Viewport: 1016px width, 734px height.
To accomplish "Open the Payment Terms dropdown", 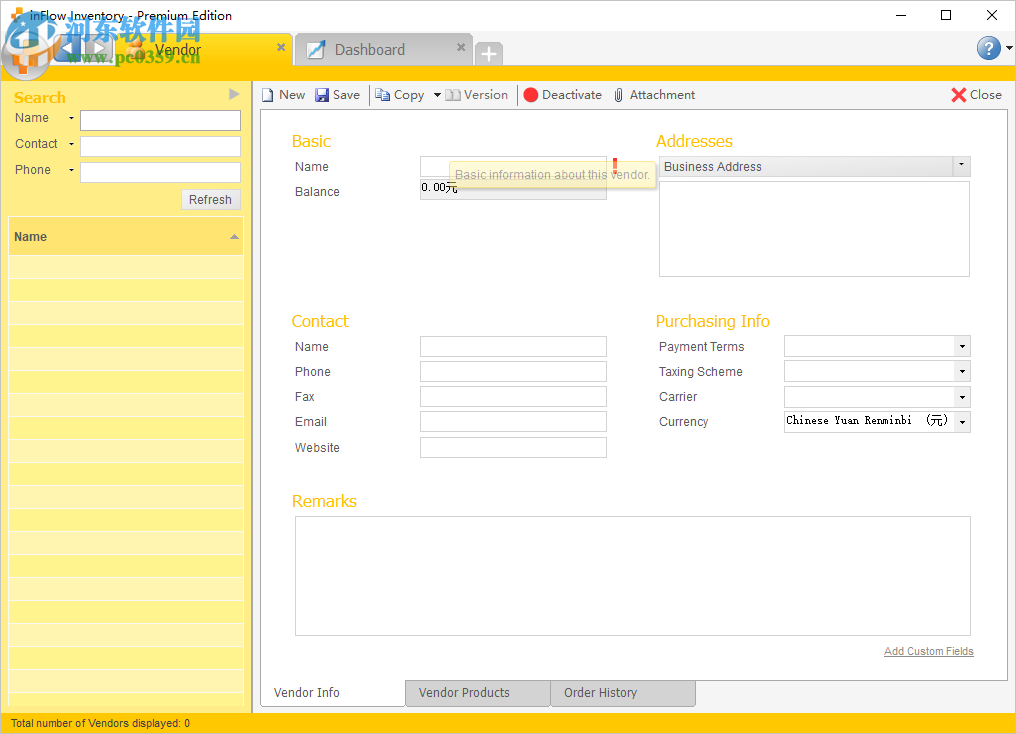I will pos(962,347).
